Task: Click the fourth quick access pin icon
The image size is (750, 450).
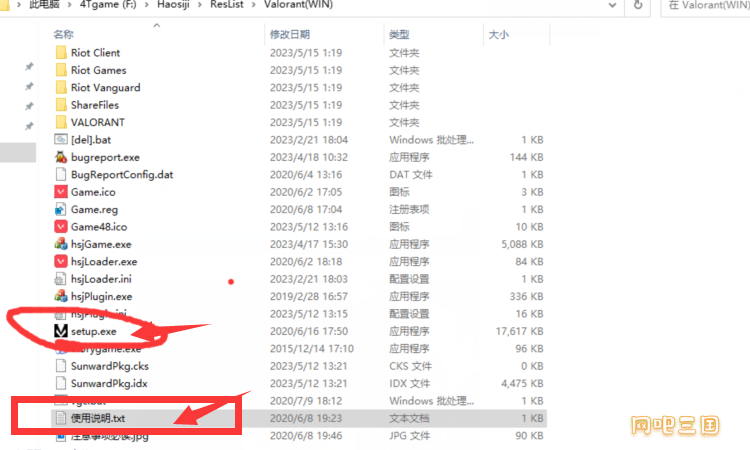Action: click(29, 126)
